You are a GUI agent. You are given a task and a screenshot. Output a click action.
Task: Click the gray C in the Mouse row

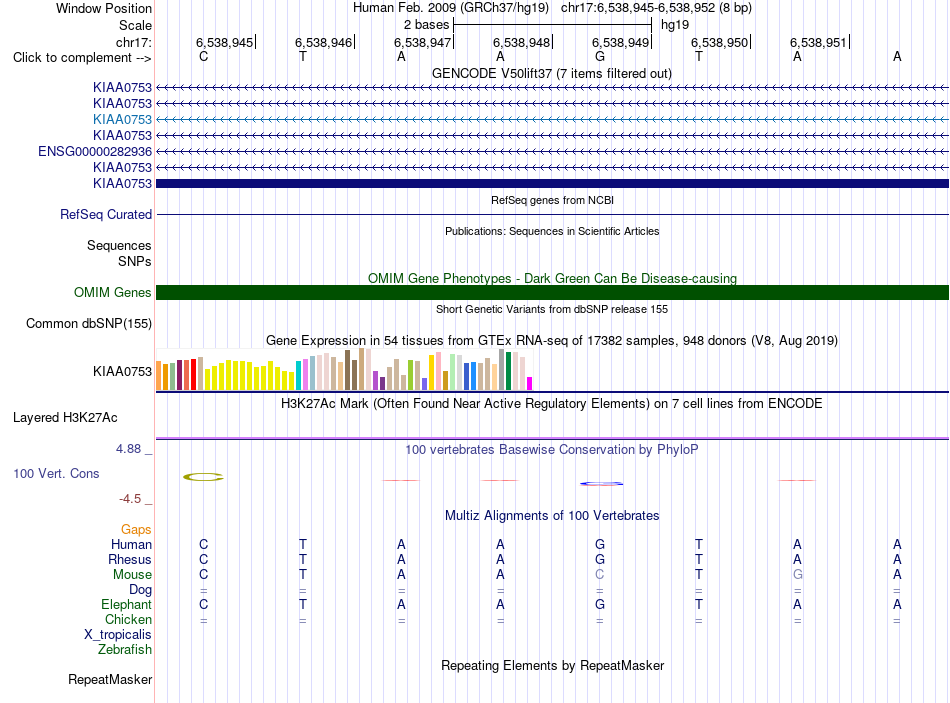click(600, 575)
